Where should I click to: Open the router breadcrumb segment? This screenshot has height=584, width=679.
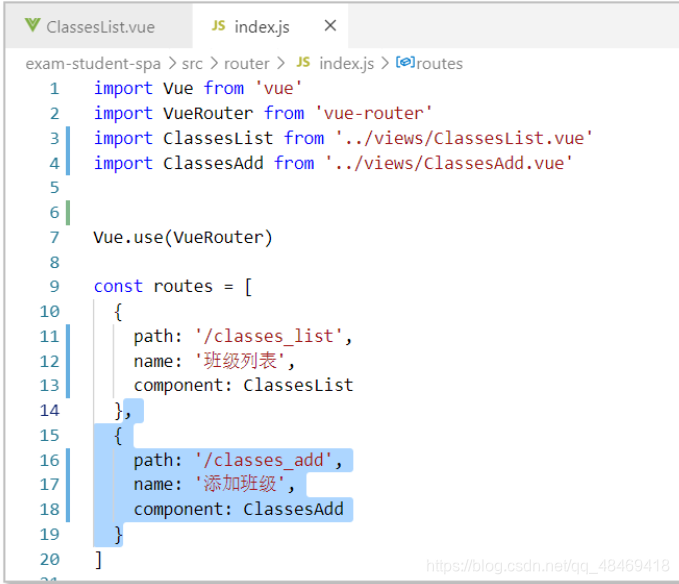(x=246, y=64)
